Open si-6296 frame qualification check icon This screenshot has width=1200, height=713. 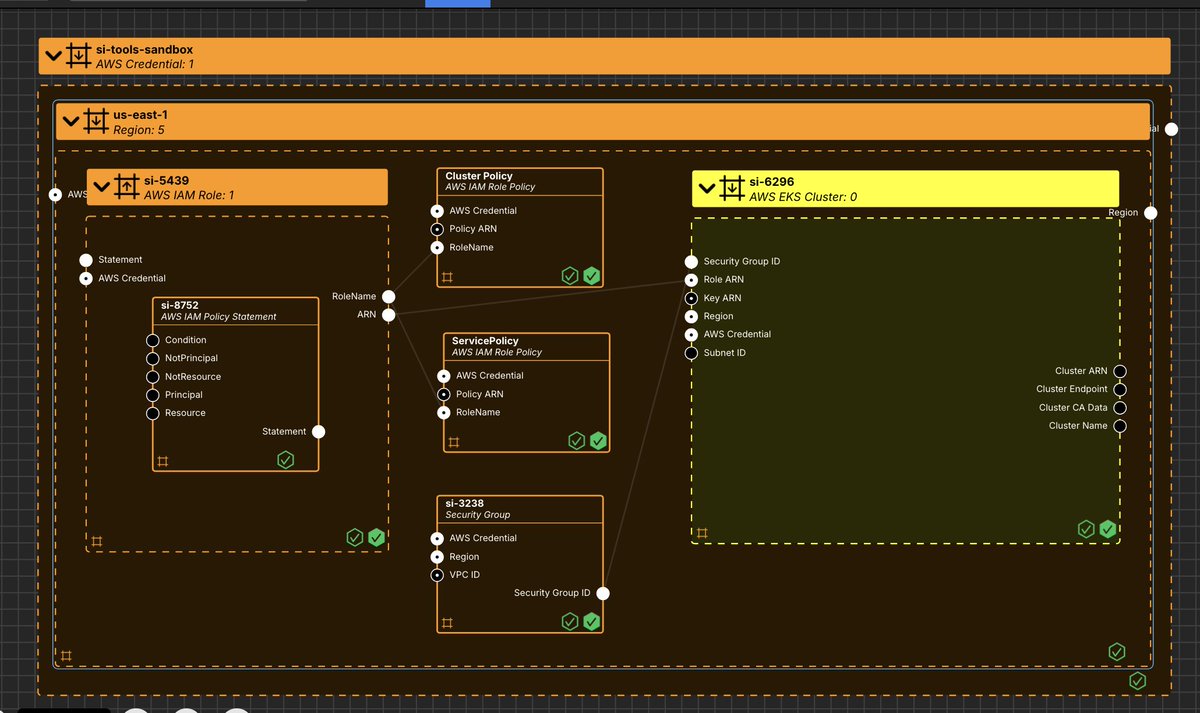pyautogui.click(x=1086, y=529)
